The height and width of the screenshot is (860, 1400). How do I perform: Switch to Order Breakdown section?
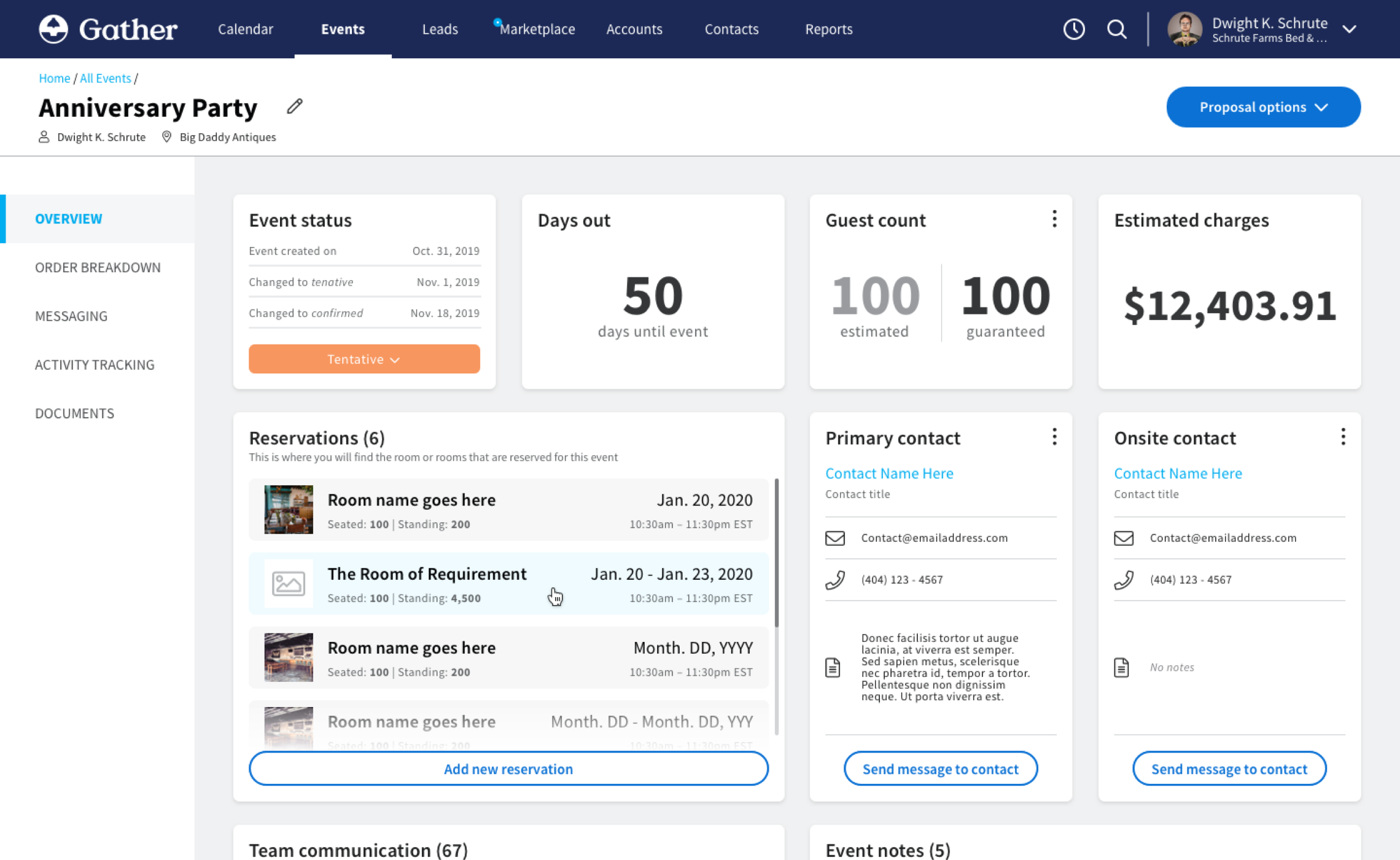point(98,267)
